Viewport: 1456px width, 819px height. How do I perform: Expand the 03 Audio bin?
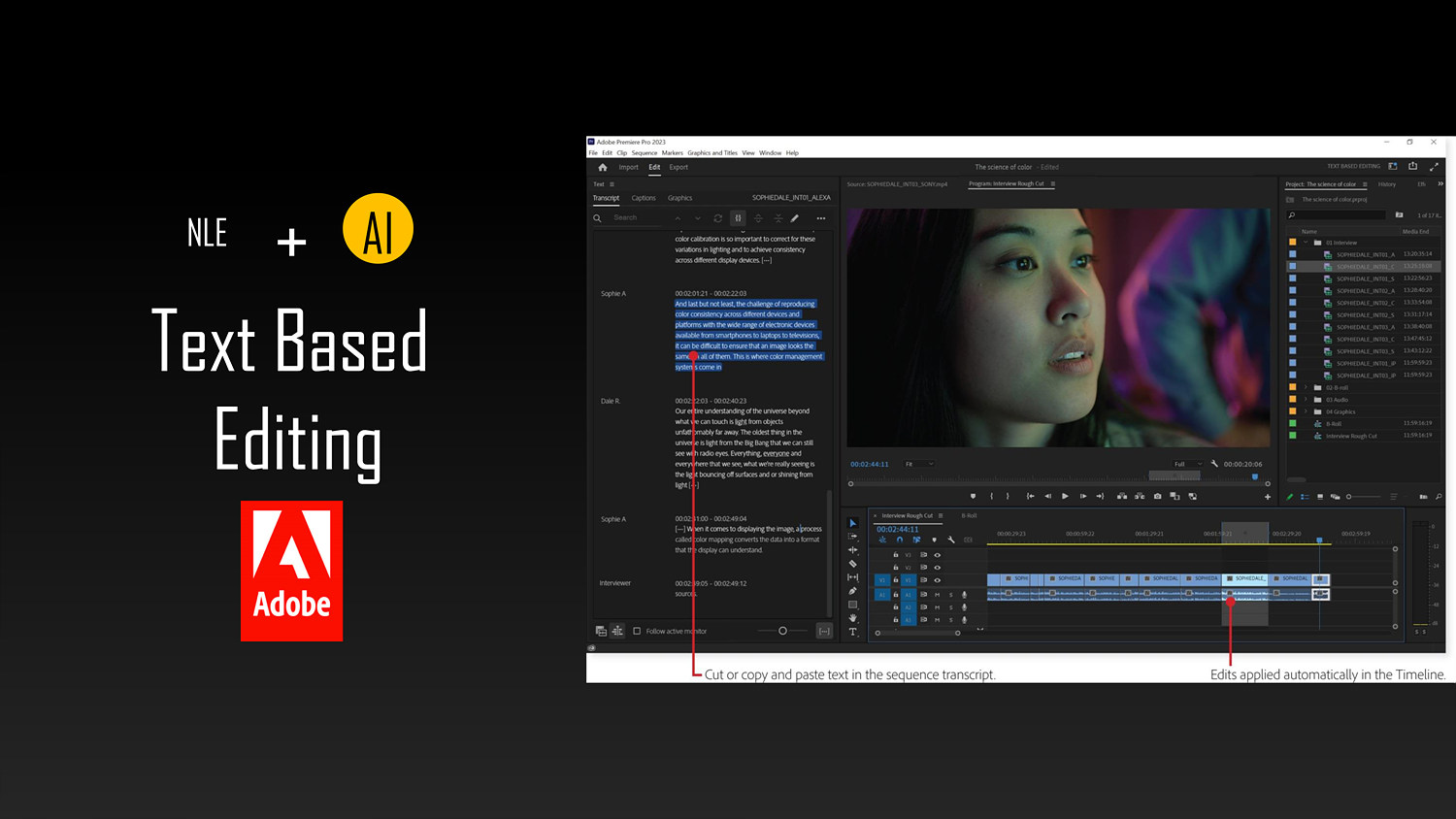[1306, 400]
